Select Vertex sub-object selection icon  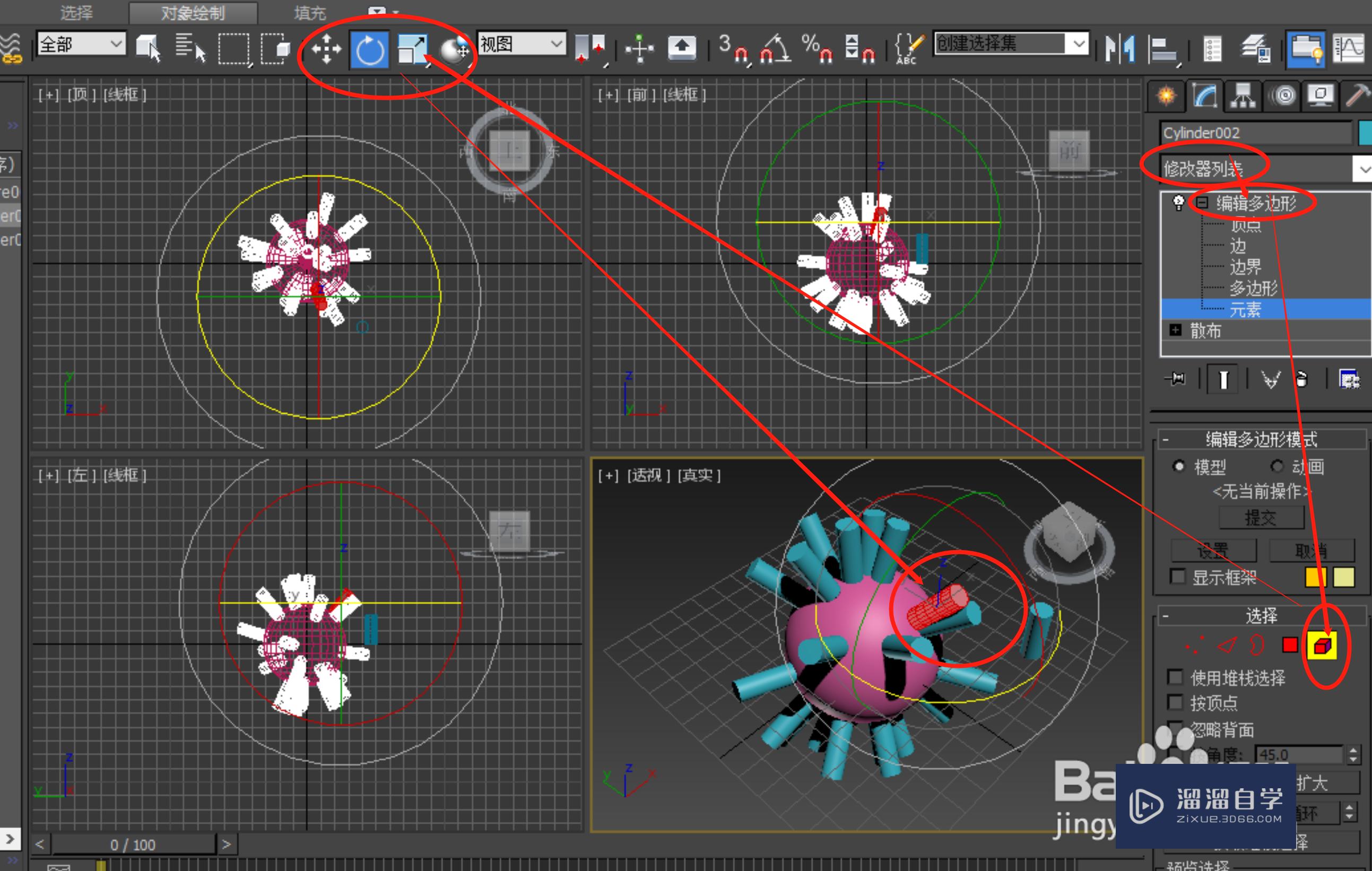click(1194, 646)
